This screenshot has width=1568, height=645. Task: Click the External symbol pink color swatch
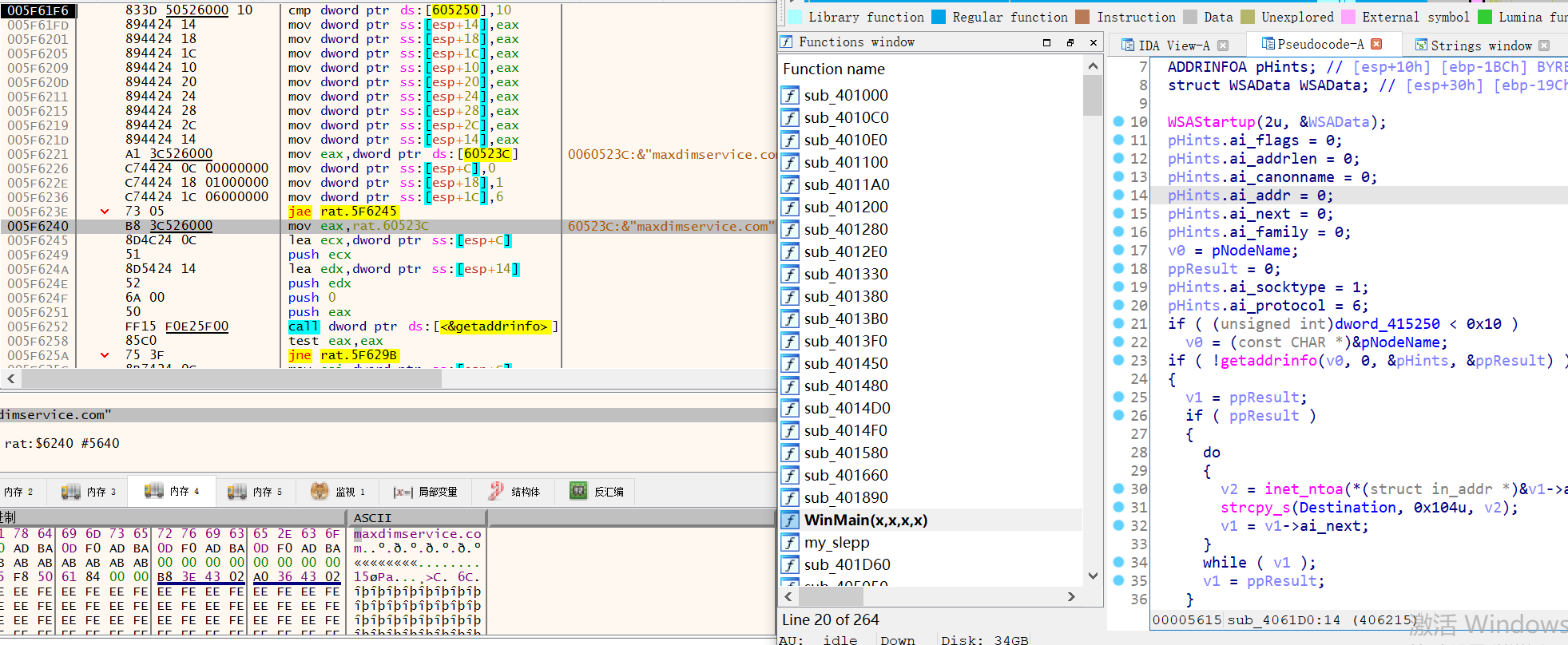(1348, 17)
